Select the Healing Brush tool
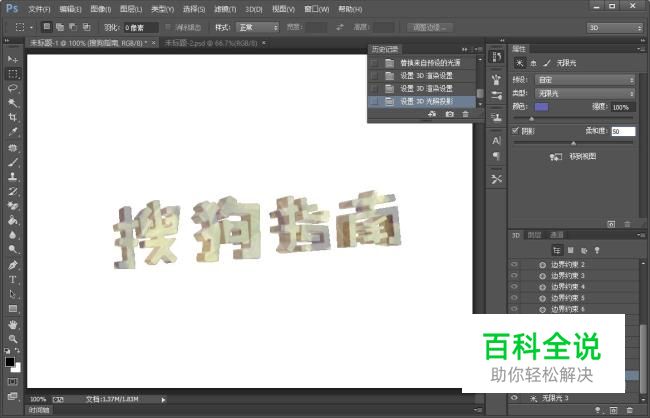Image resolution: width=650 pixels, height=418 pixels. pos(13,148)
